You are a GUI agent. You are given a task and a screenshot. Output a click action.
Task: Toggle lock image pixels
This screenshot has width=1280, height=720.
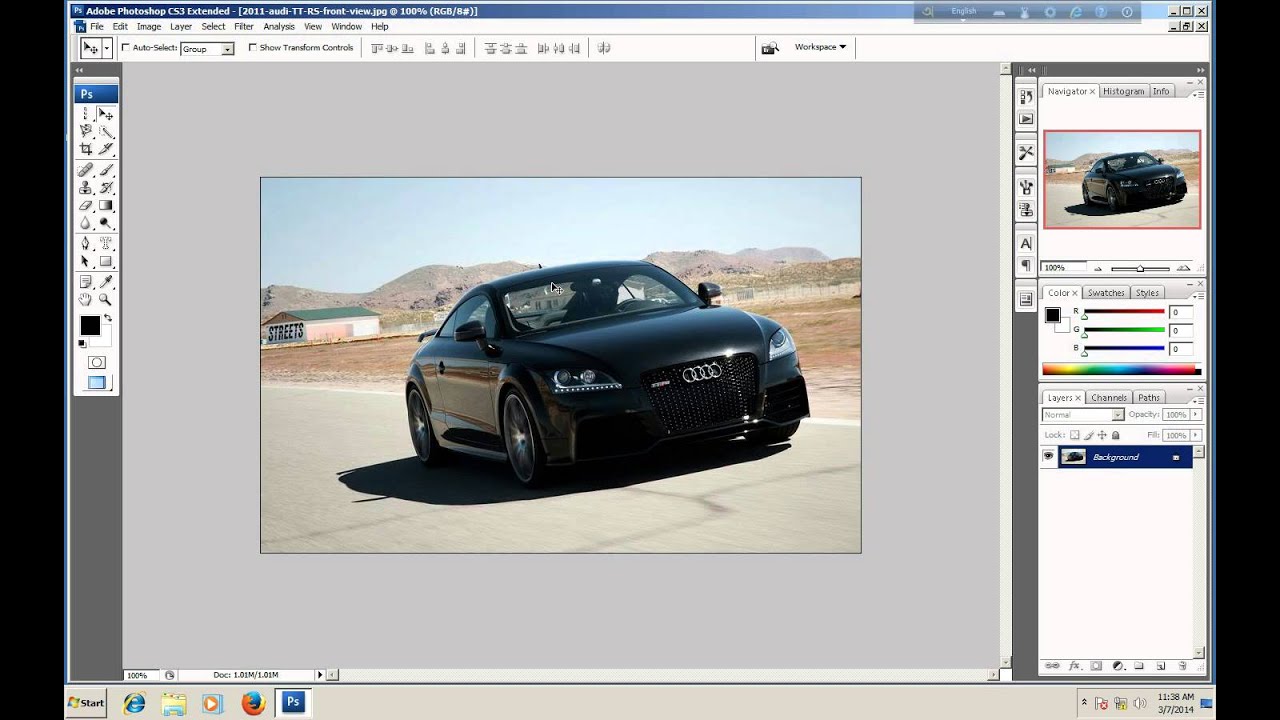point(1089,435)
